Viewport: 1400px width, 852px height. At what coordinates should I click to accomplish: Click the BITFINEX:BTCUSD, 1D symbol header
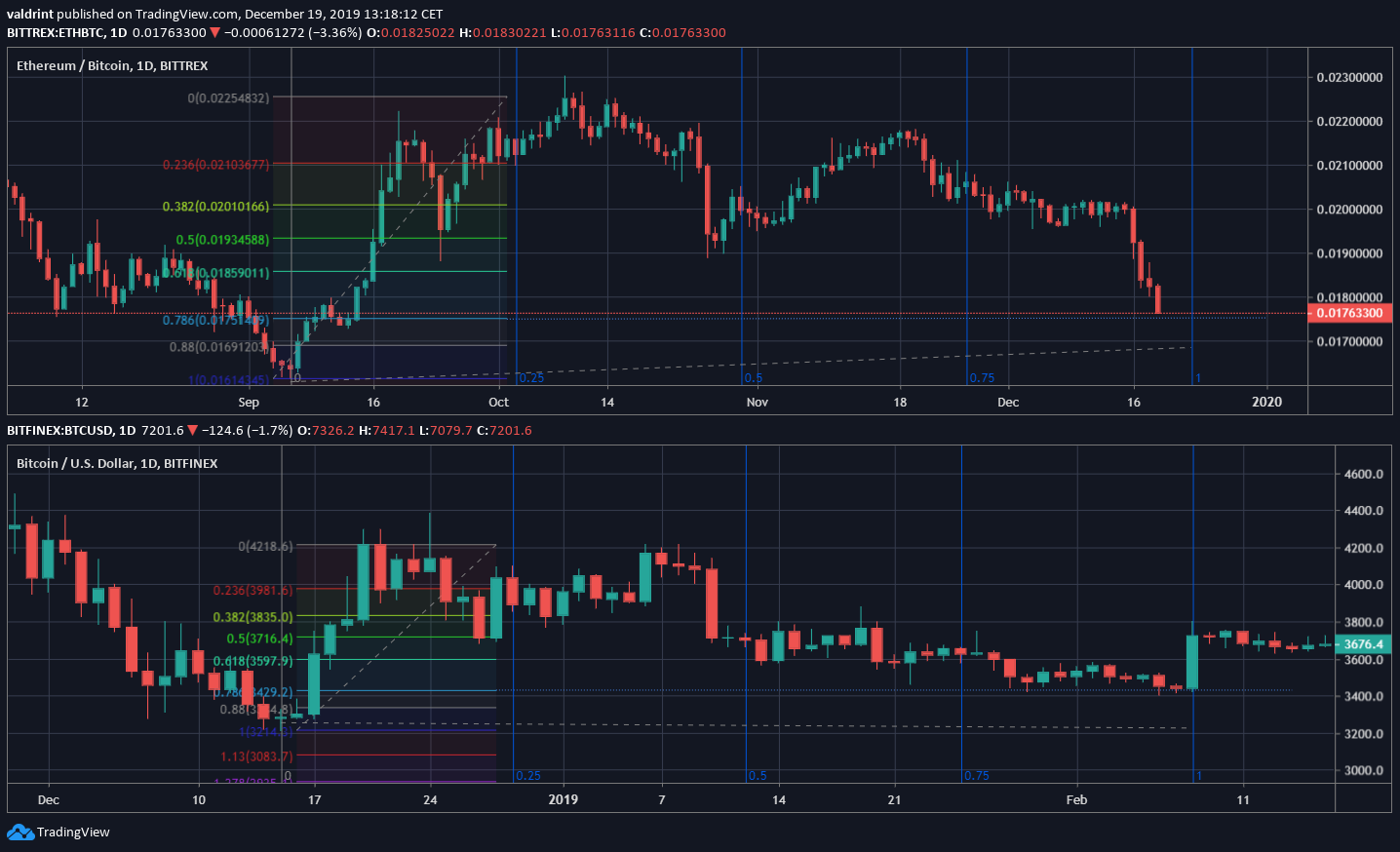71,430
